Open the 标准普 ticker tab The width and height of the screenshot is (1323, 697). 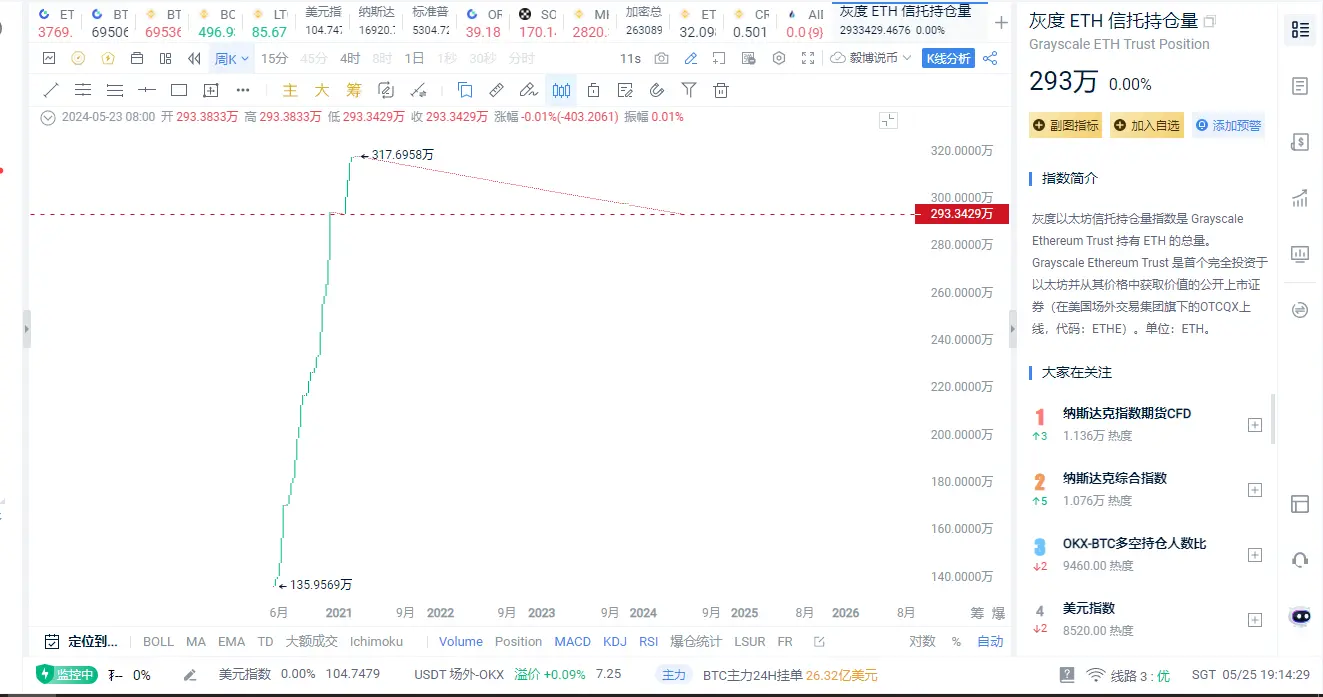[430, 21]
